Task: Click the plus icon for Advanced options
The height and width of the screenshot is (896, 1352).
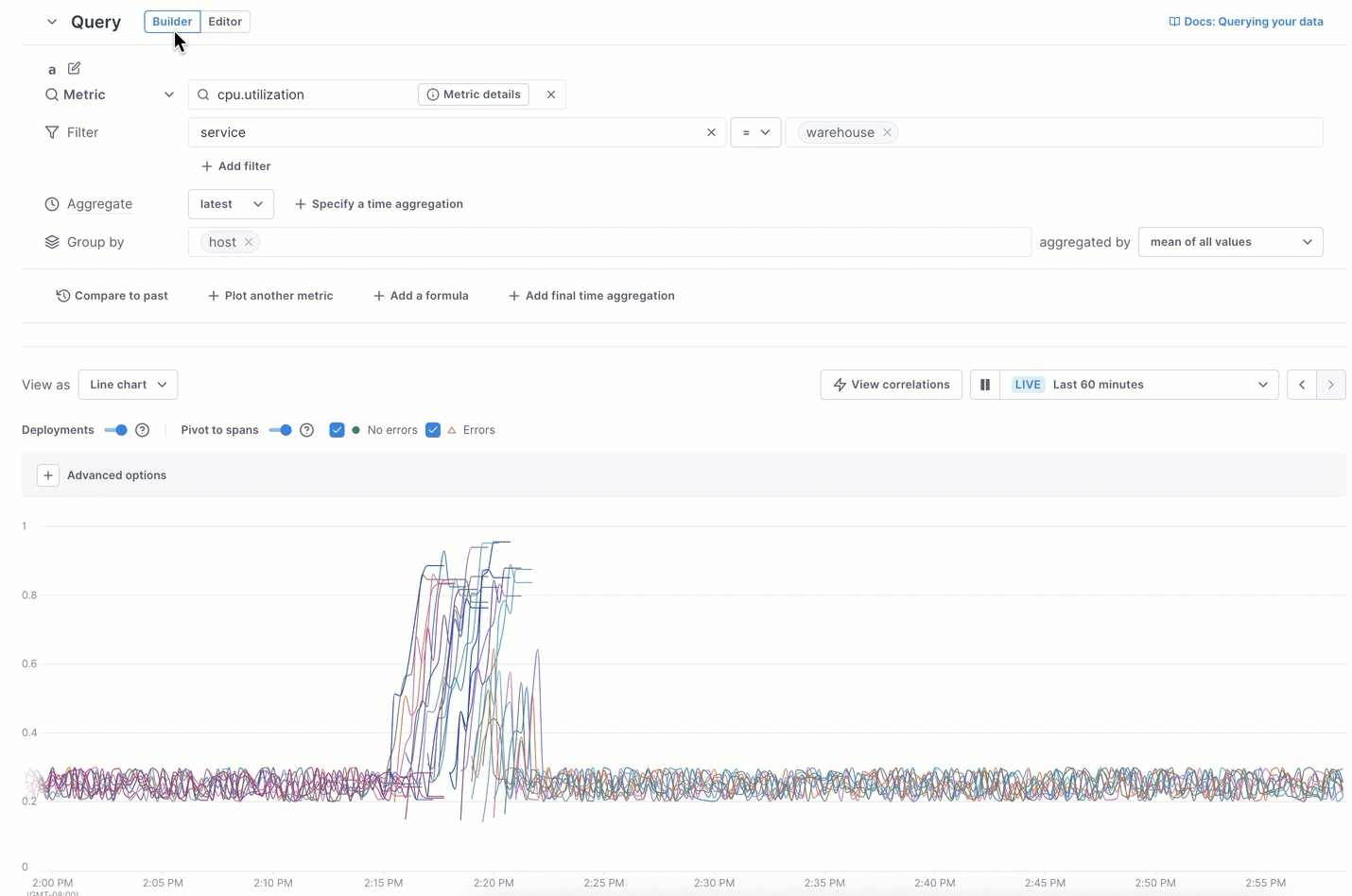Action: pos(48,475)
